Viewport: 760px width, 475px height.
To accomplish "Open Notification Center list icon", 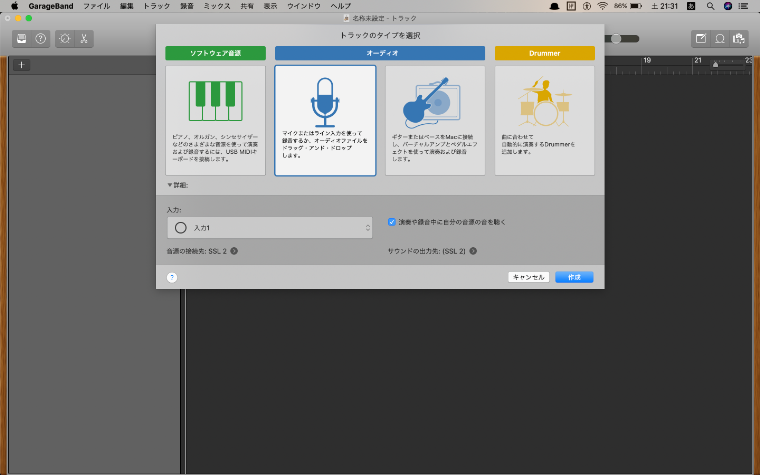I will 744,6.
